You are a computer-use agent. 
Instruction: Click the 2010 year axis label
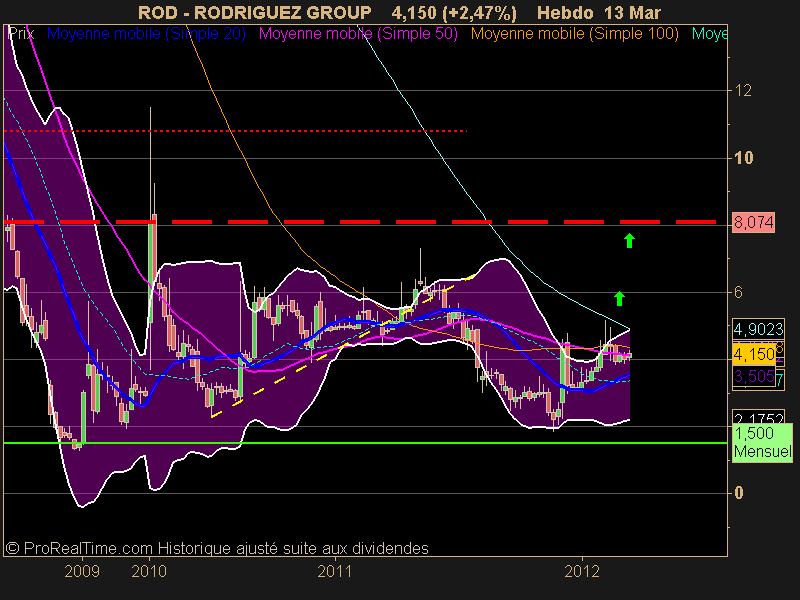click(x=149, y=571)
